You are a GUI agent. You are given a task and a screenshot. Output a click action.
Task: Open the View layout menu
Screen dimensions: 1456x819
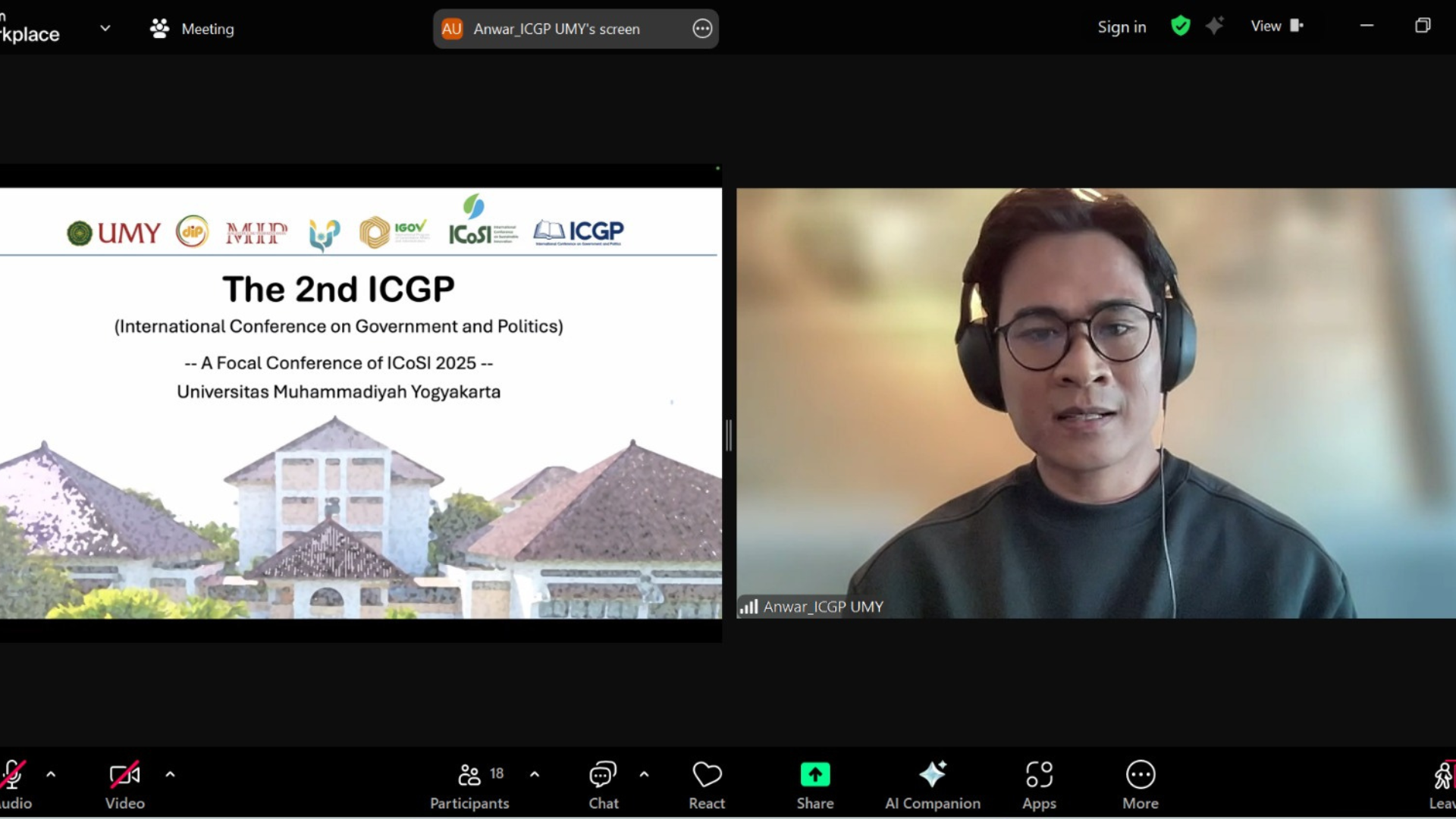pos(1277,26)
